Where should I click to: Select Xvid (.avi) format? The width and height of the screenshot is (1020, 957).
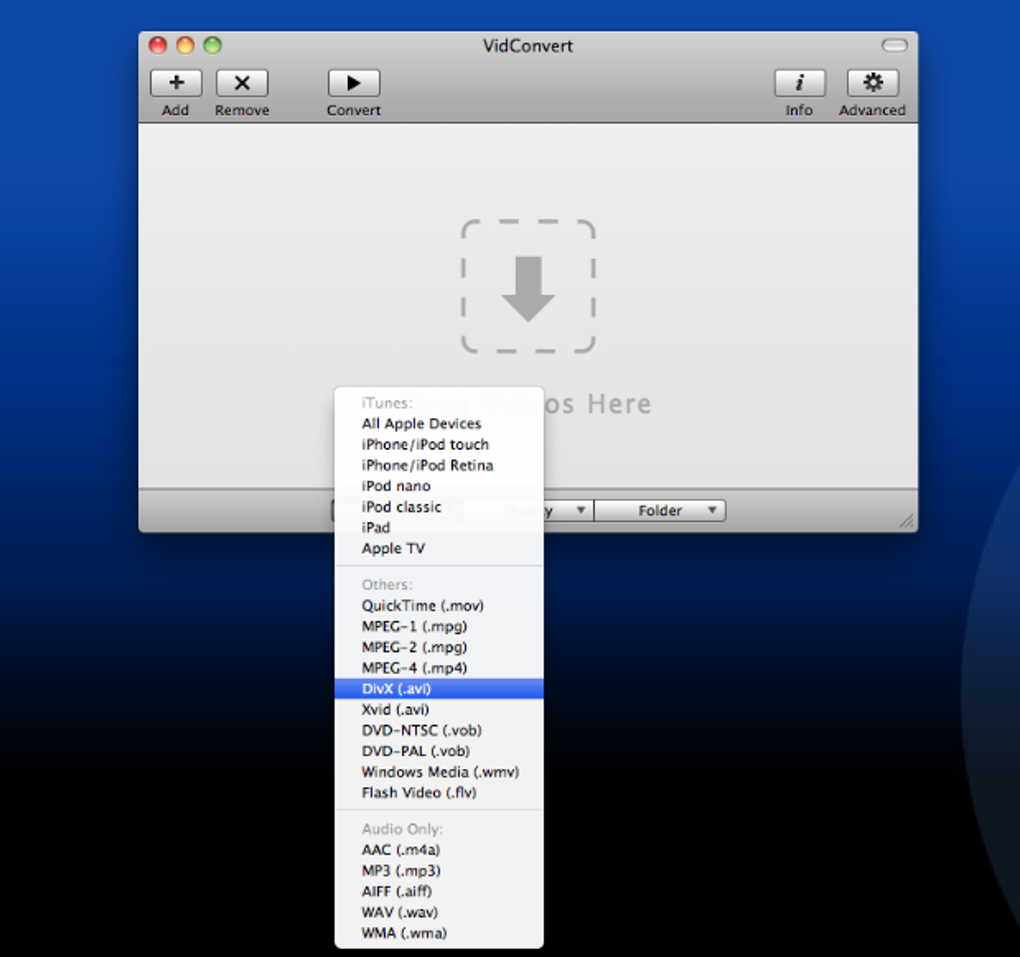(x=439, y=710)
